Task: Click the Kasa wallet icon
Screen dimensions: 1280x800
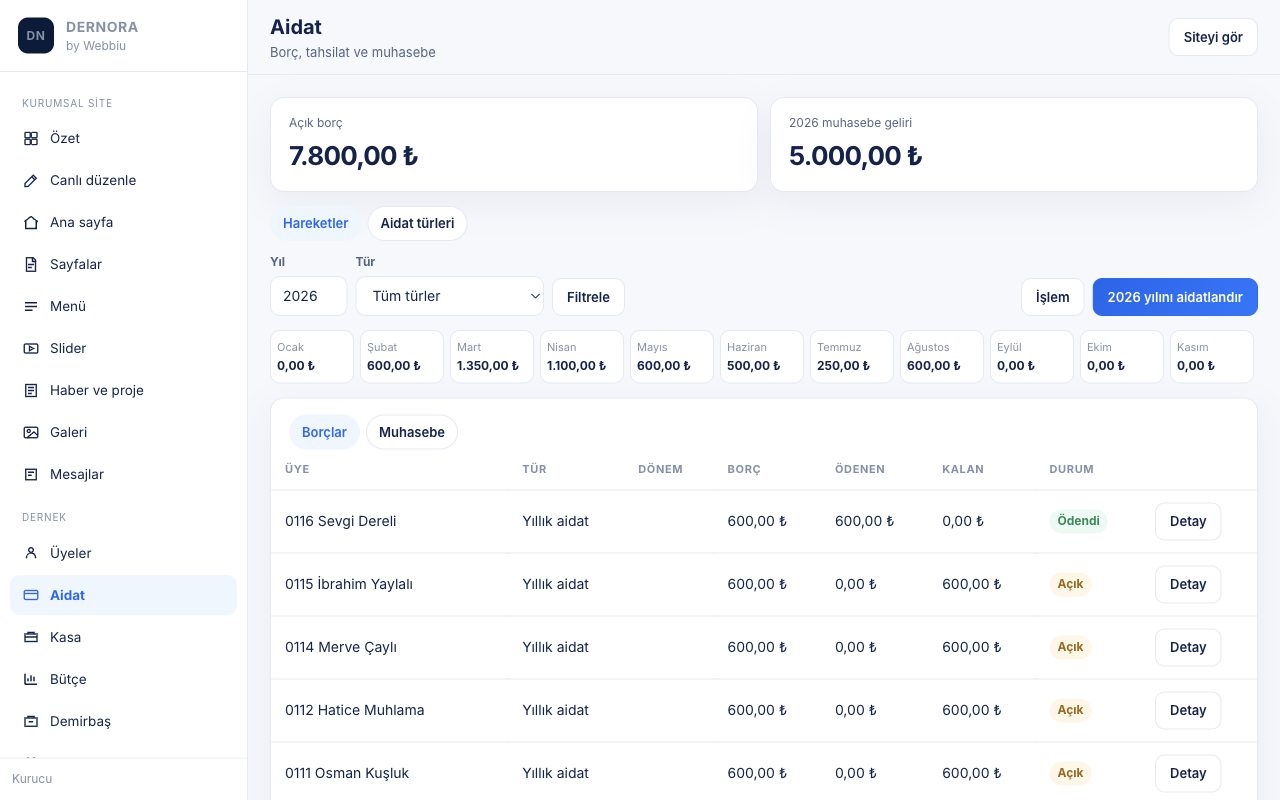Action: point(31,637)
